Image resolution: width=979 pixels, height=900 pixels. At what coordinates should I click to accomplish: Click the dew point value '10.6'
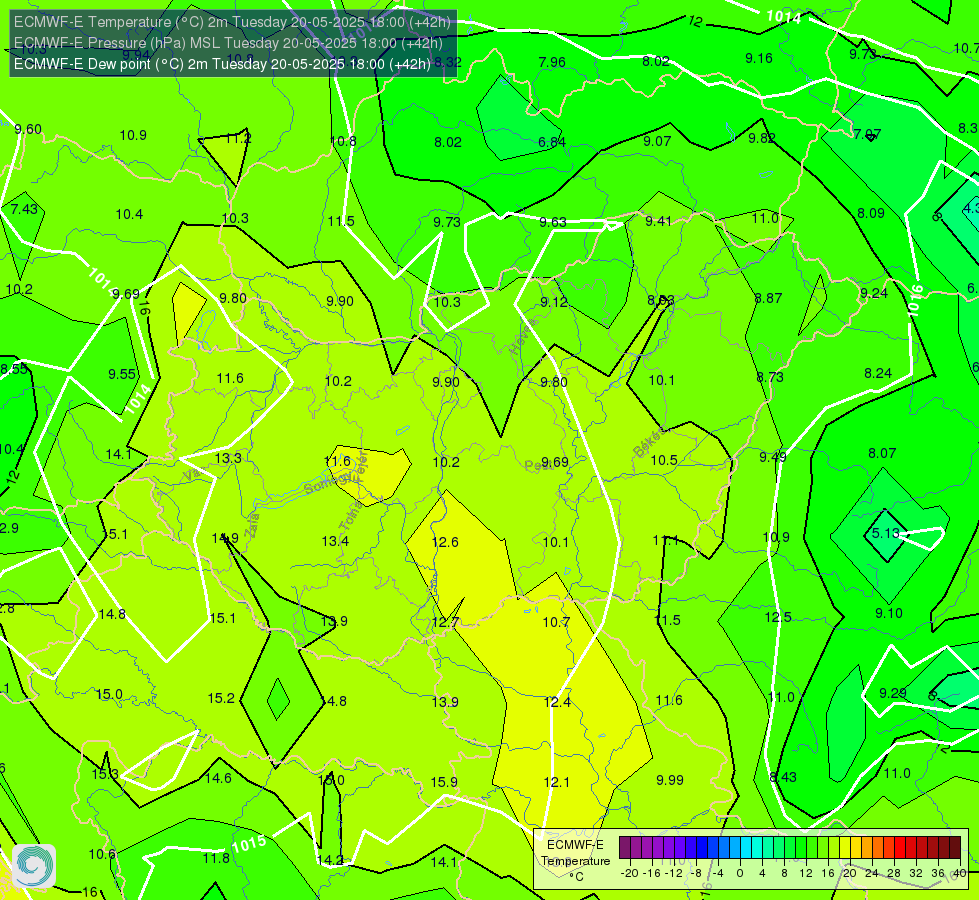click(x=102, y=854)
